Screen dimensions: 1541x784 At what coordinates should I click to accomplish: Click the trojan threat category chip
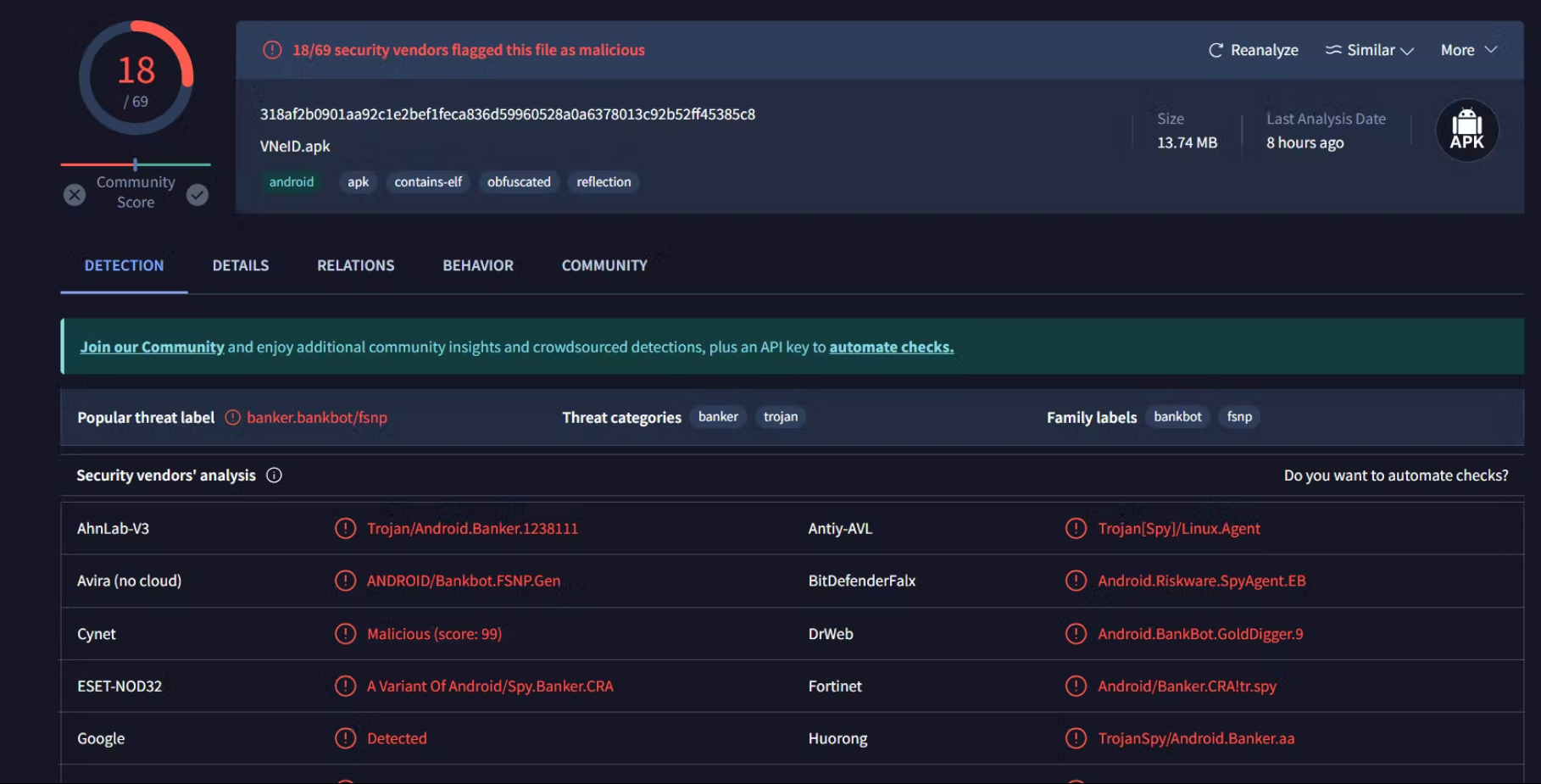coord(781,417)
